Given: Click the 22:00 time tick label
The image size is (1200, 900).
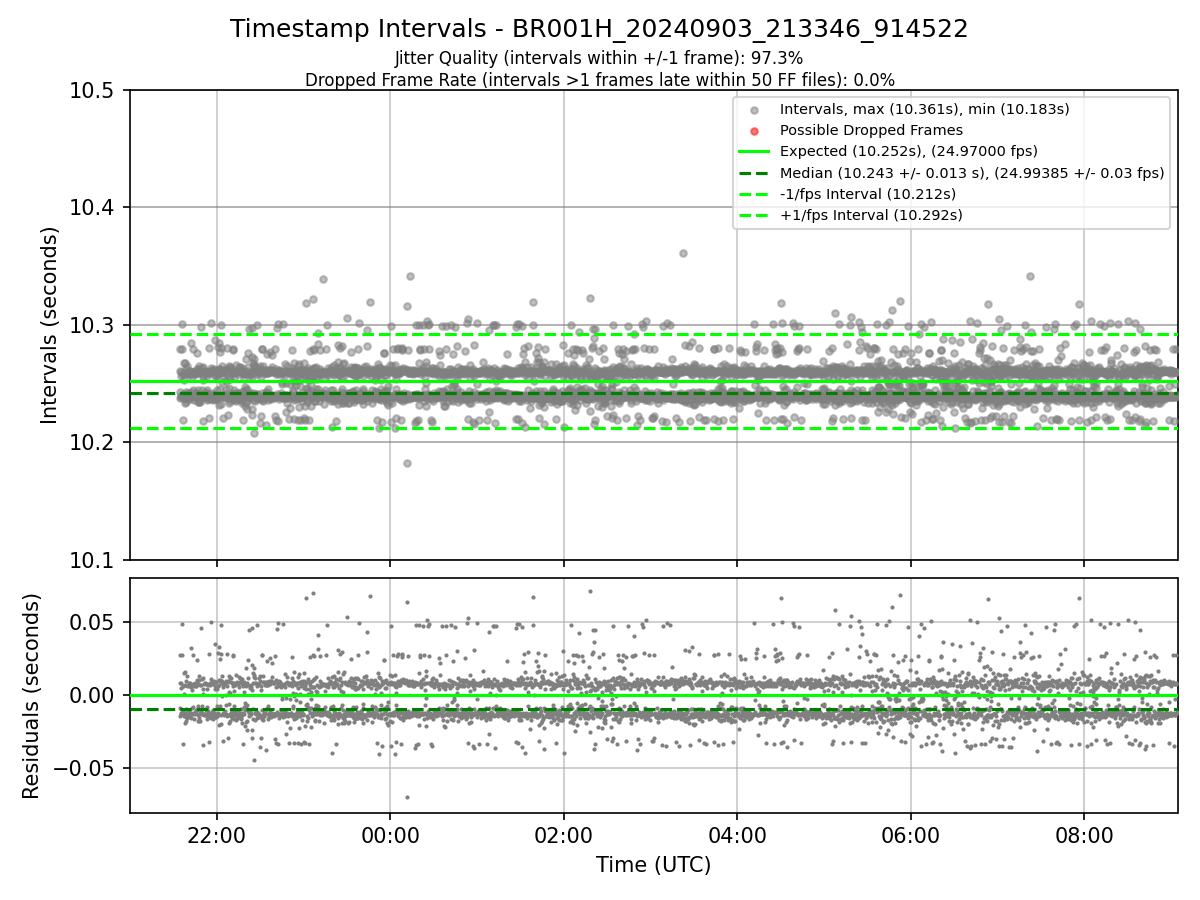Looking at the screenshot, I should (x=217, y=834).
